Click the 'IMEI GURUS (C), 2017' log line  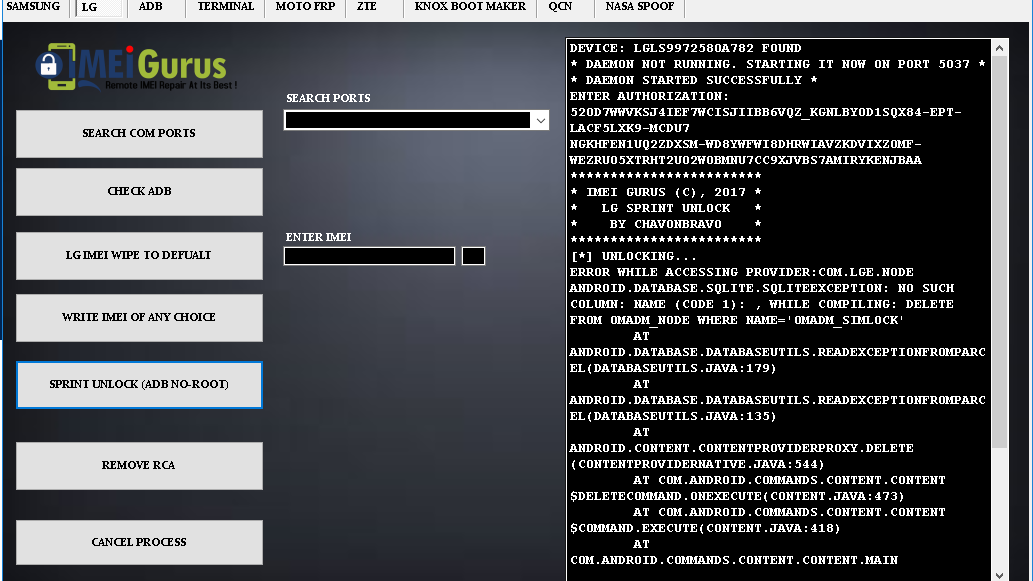click(x=665, y=192)
